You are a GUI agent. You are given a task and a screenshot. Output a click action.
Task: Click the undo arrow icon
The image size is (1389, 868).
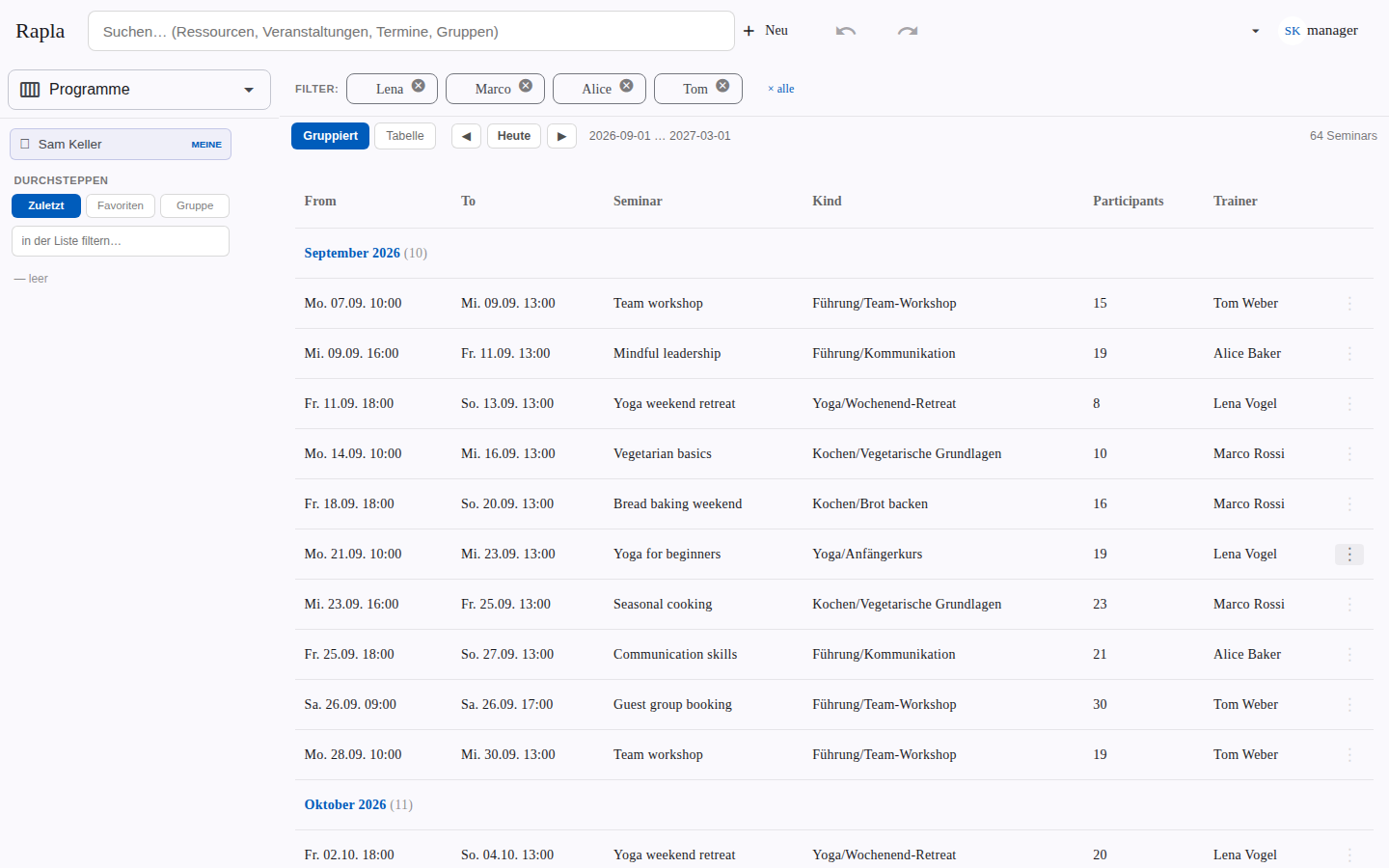point(846,31)
